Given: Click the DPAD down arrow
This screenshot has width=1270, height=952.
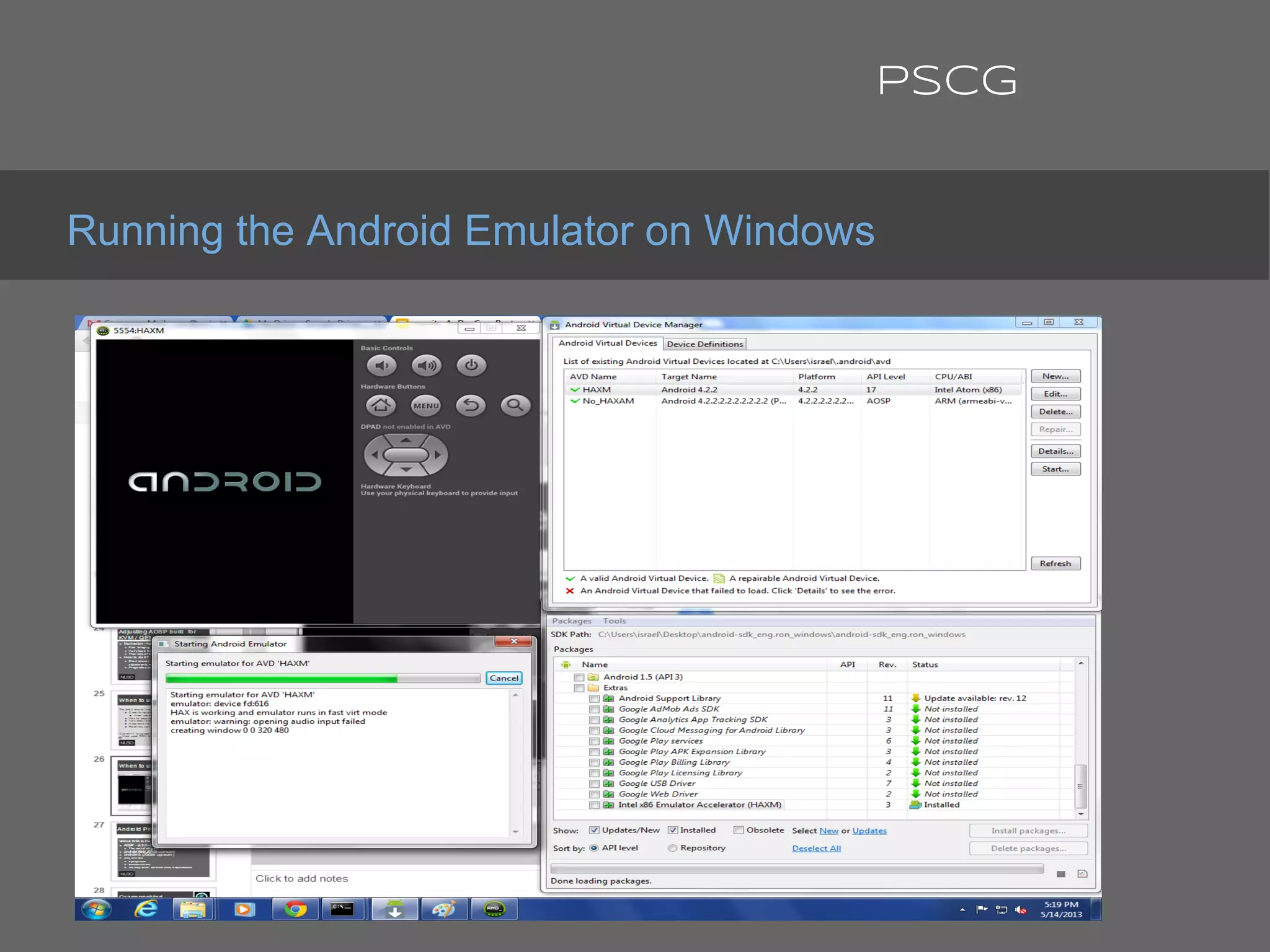Looking at the screenshot, I should (x=406, y=470).
